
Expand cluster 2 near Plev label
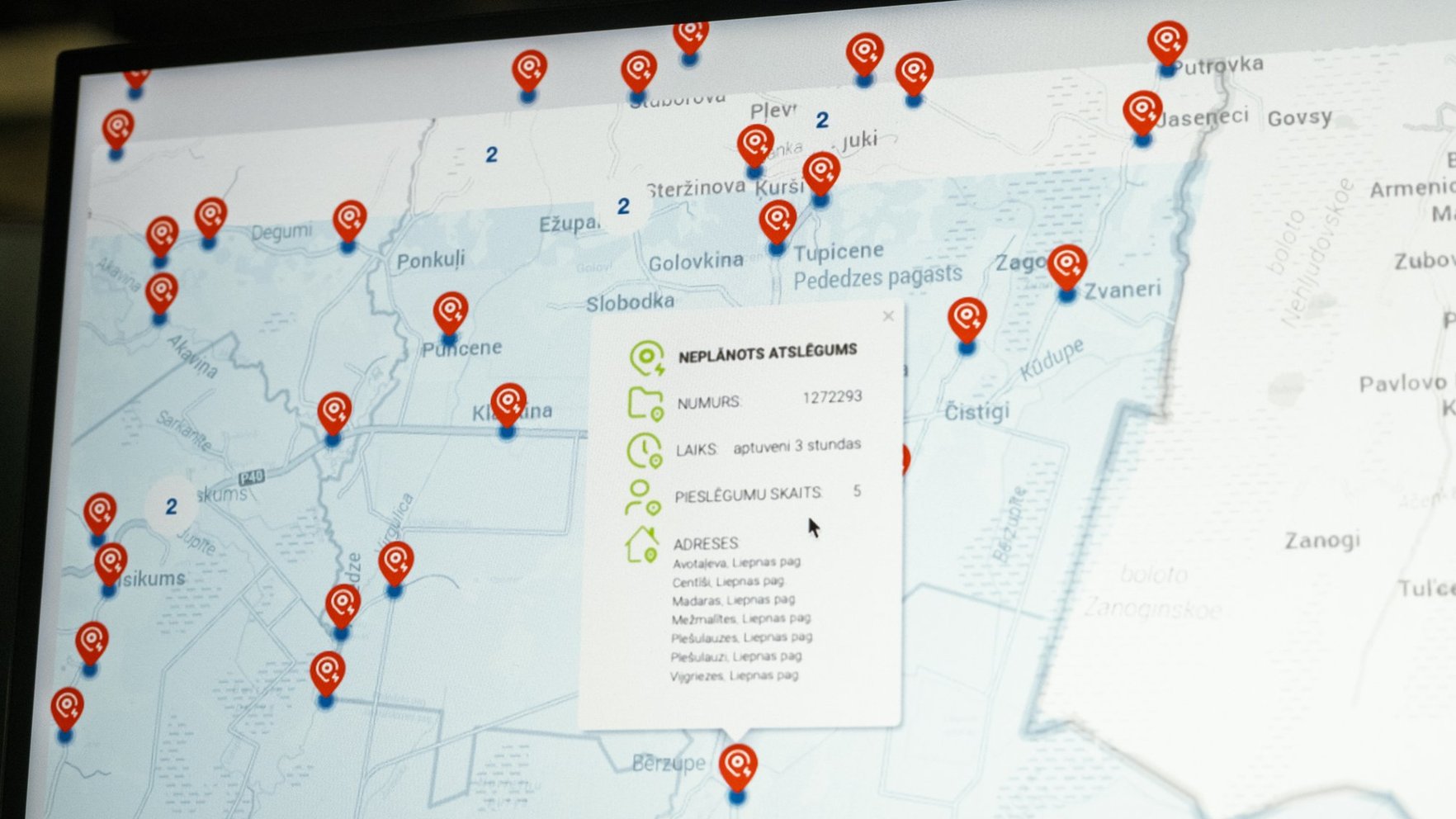point(822,120)
